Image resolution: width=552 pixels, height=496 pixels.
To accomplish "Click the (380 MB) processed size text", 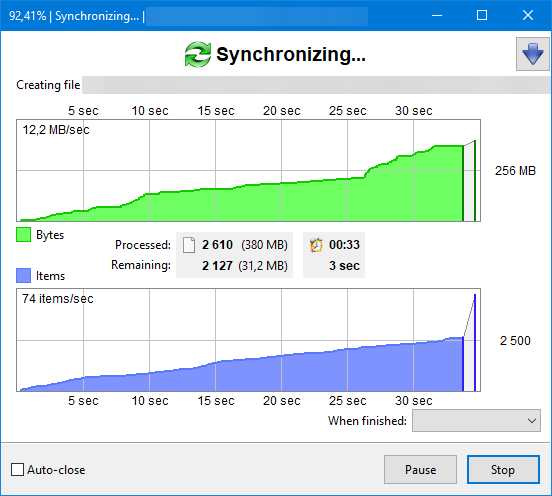I will click(x=264, y=245).
